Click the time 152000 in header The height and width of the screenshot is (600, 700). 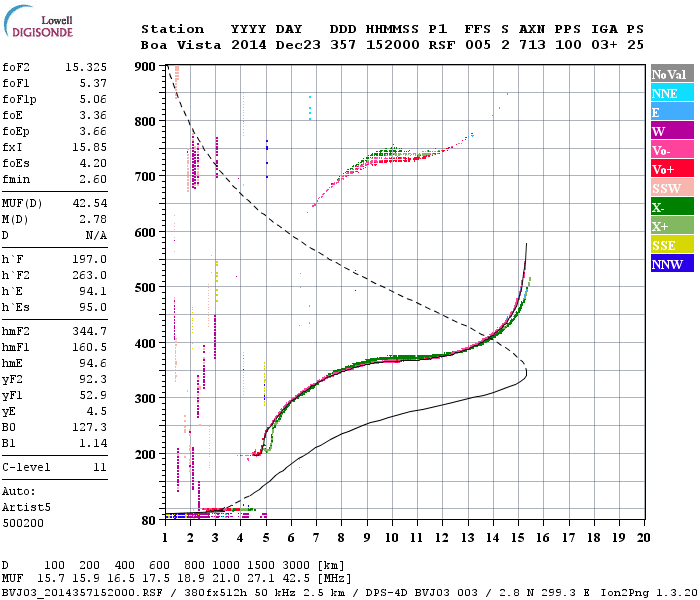(x=392, y=46)
